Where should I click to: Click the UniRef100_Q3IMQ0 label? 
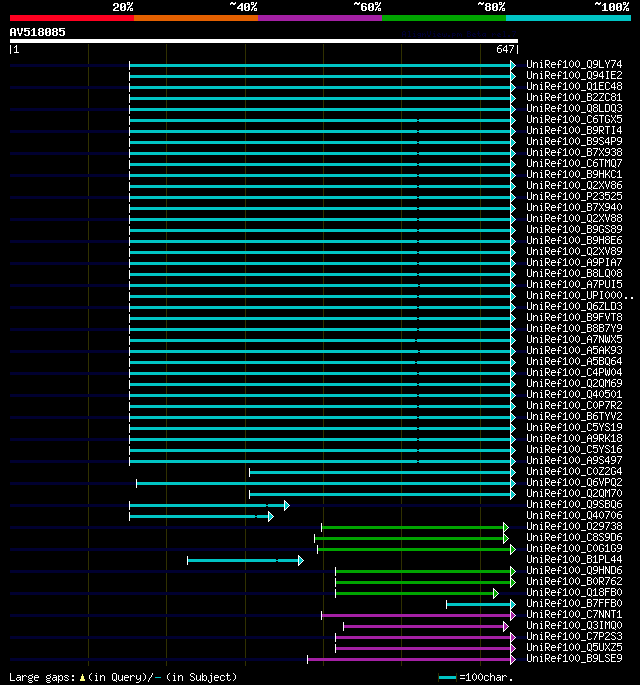click(574, 625)
